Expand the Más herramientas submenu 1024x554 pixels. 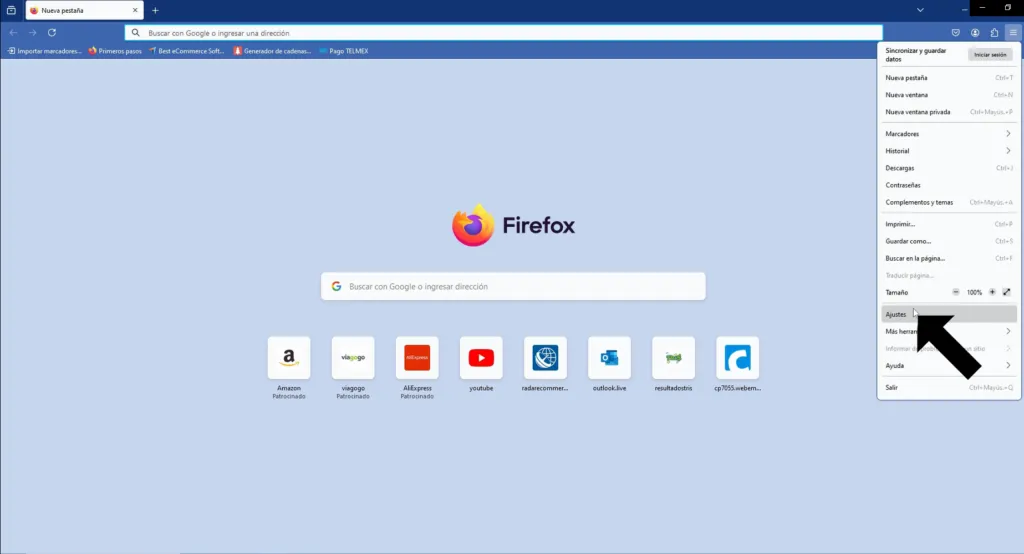pos(949,331)
